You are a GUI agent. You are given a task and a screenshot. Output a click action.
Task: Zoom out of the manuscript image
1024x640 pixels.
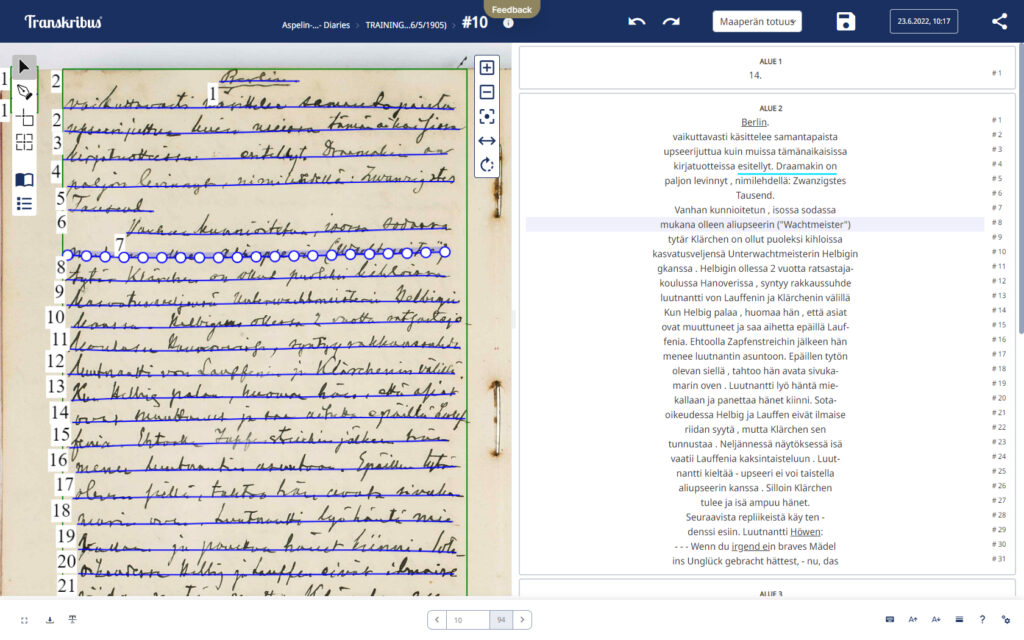click(487, 92)
